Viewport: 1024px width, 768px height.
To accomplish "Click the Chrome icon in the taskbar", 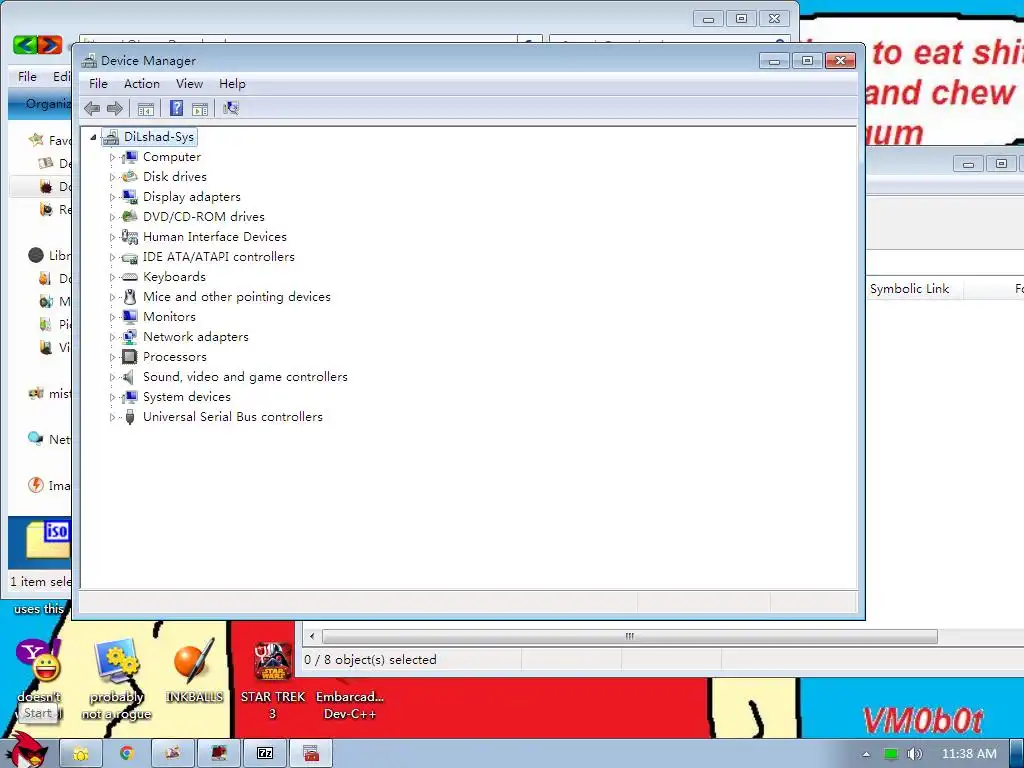I will 126,754.
